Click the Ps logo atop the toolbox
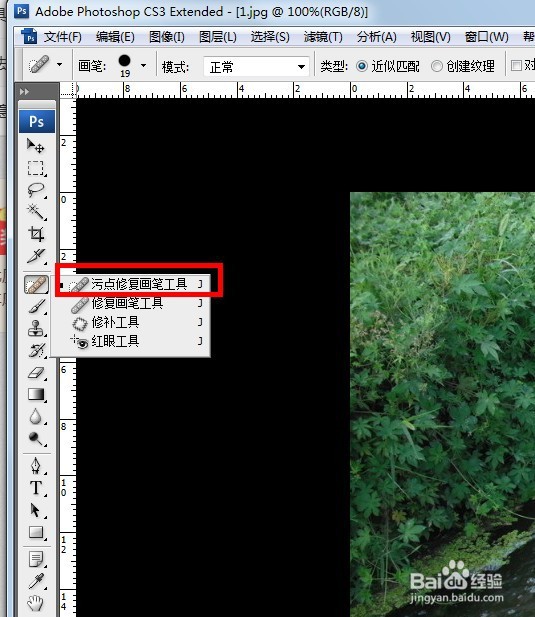 pyautogui.click(x=37, y=122)
